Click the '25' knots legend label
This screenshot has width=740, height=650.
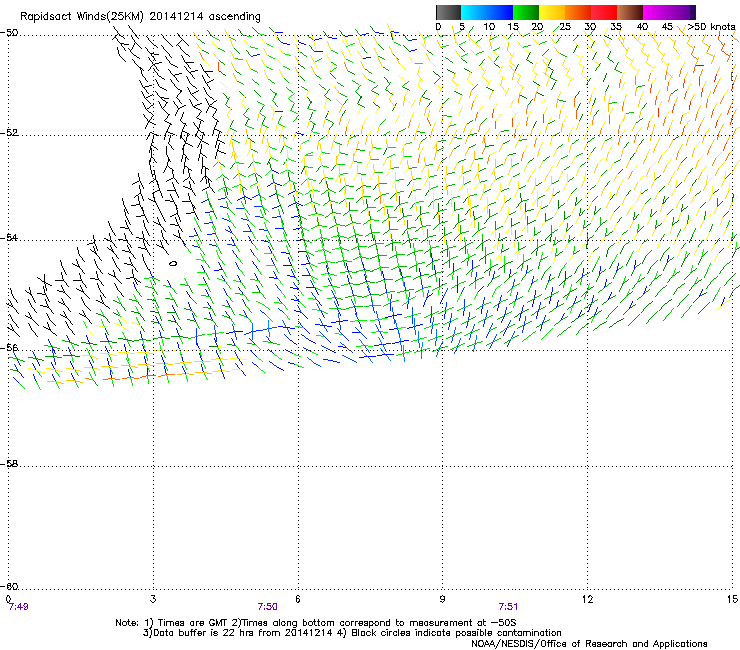565,27
